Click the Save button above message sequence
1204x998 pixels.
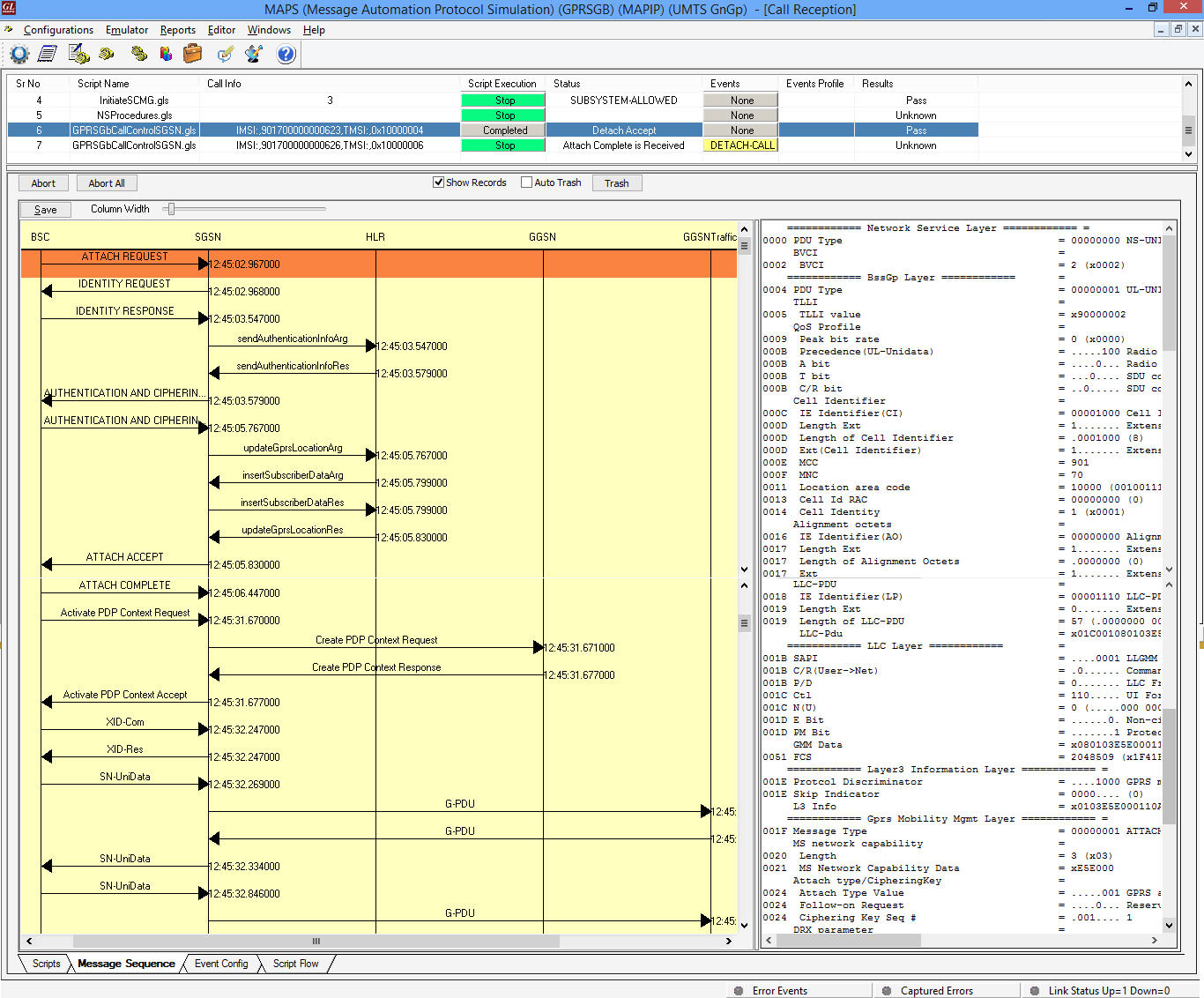tap(46, 210)
